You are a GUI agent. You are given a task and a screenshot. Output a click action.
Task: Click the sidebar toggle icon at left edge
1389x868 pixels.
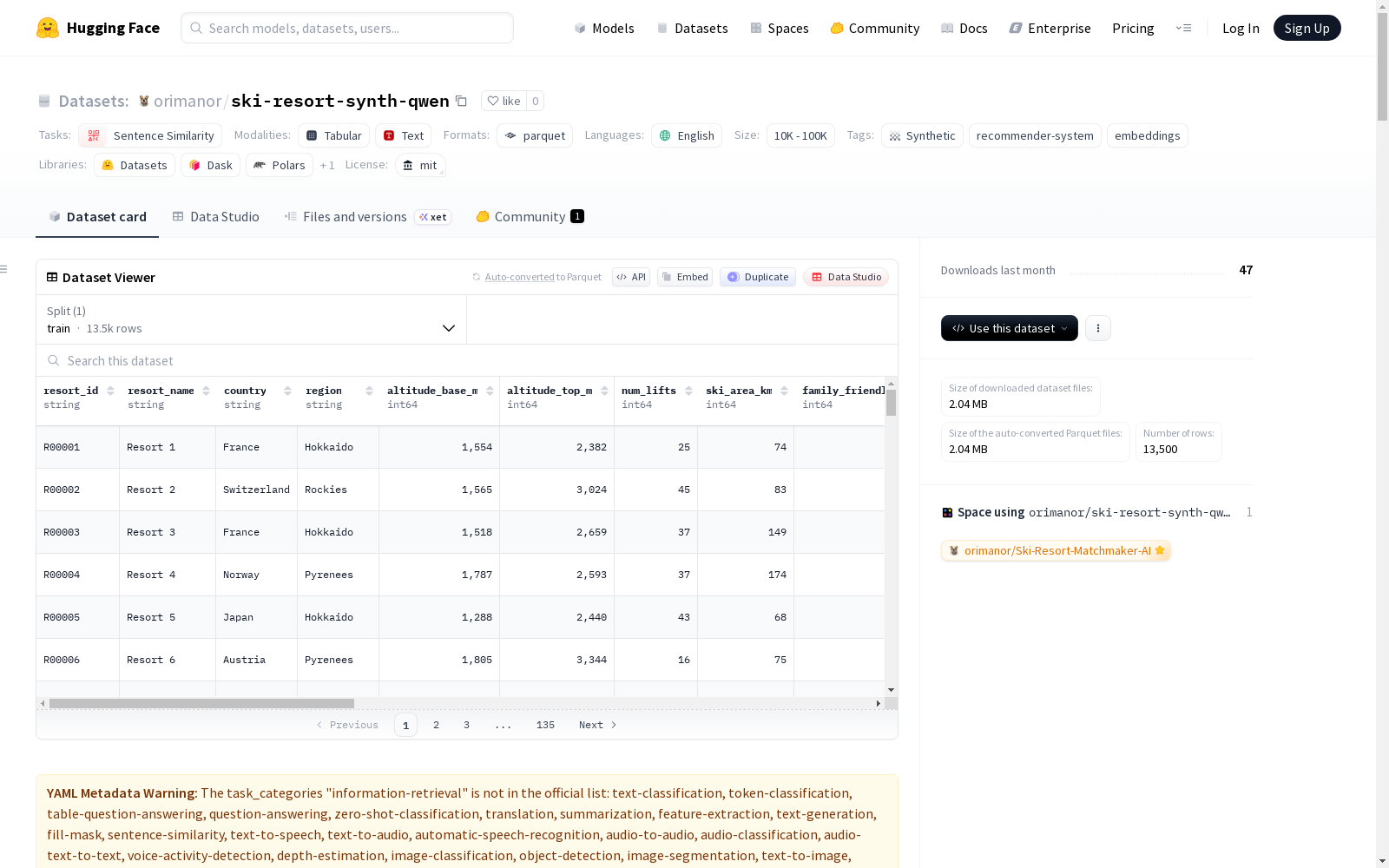point(3,269)
